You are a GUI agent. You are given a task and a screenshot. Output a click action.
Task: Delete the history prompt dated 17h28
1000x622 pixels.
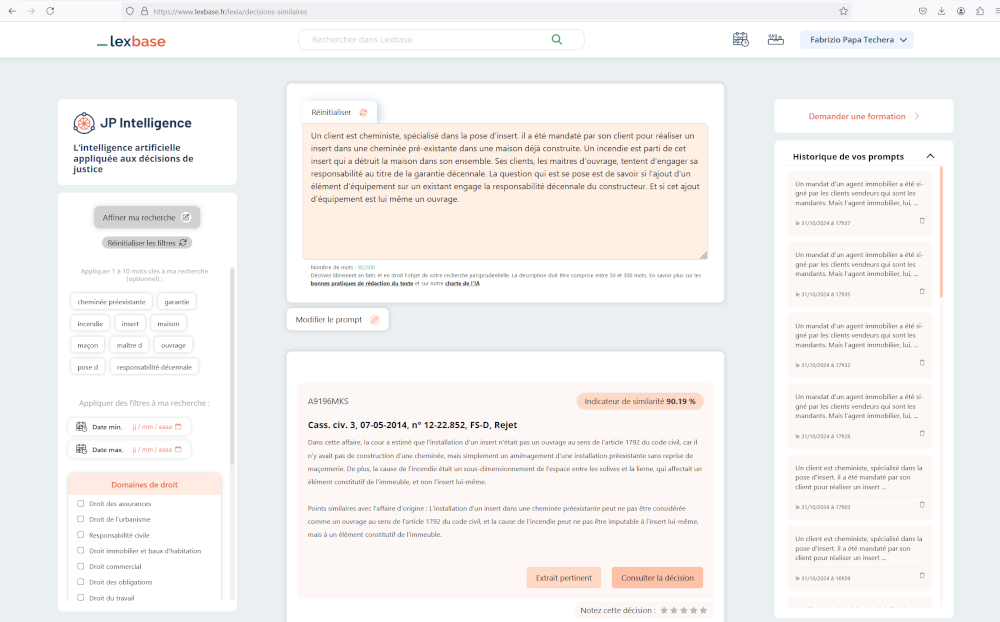pyautogui.click(x=922, y=434)
